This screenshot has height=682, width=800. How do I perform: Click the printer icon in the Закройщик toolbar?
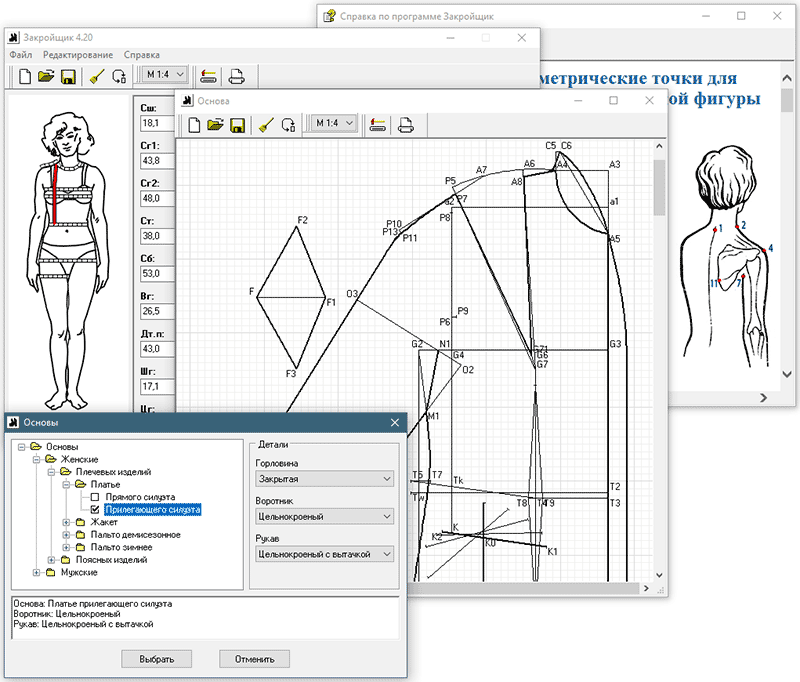pos(236,76)
